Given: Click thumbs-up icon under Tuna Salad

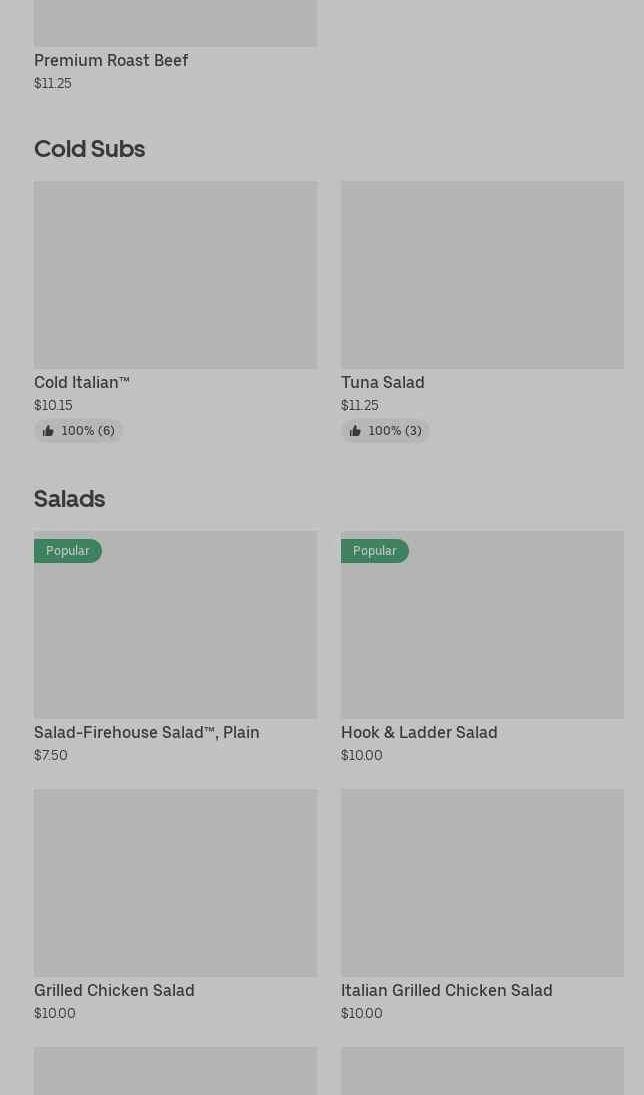Looking at the screenshot, I should [355, 431].
